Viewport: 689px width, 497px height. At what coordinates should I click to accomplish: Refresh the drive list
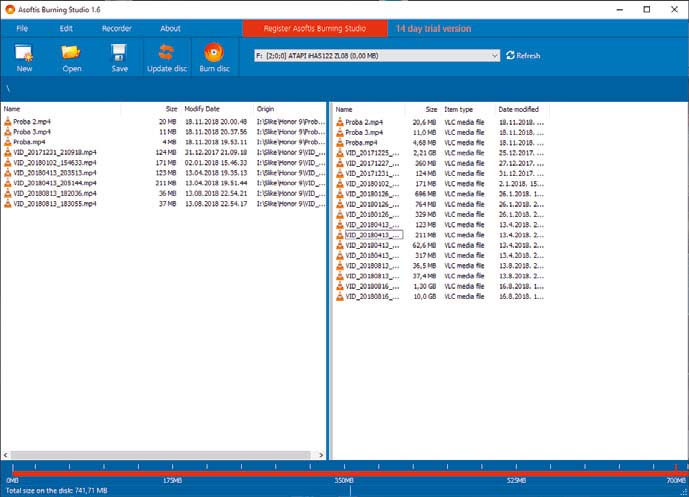(x=523, y=56)
